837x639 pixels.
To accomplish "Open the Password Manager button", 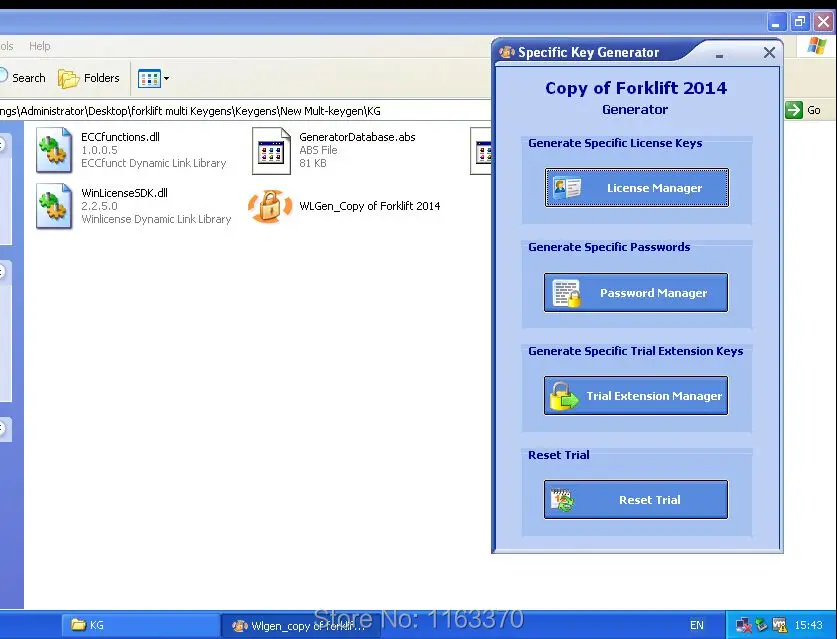I will [x=636, y=293].
